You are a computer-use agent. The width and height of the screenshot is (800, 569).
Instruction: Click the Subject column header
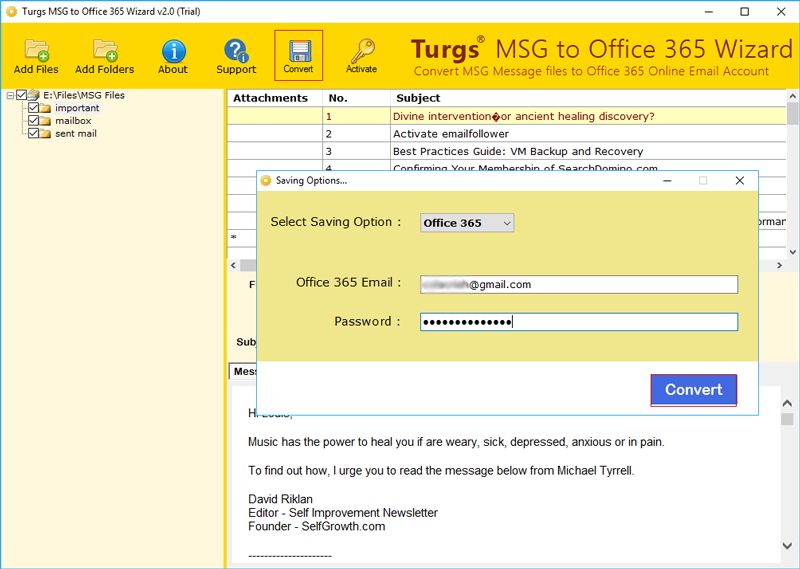point(588,98)
